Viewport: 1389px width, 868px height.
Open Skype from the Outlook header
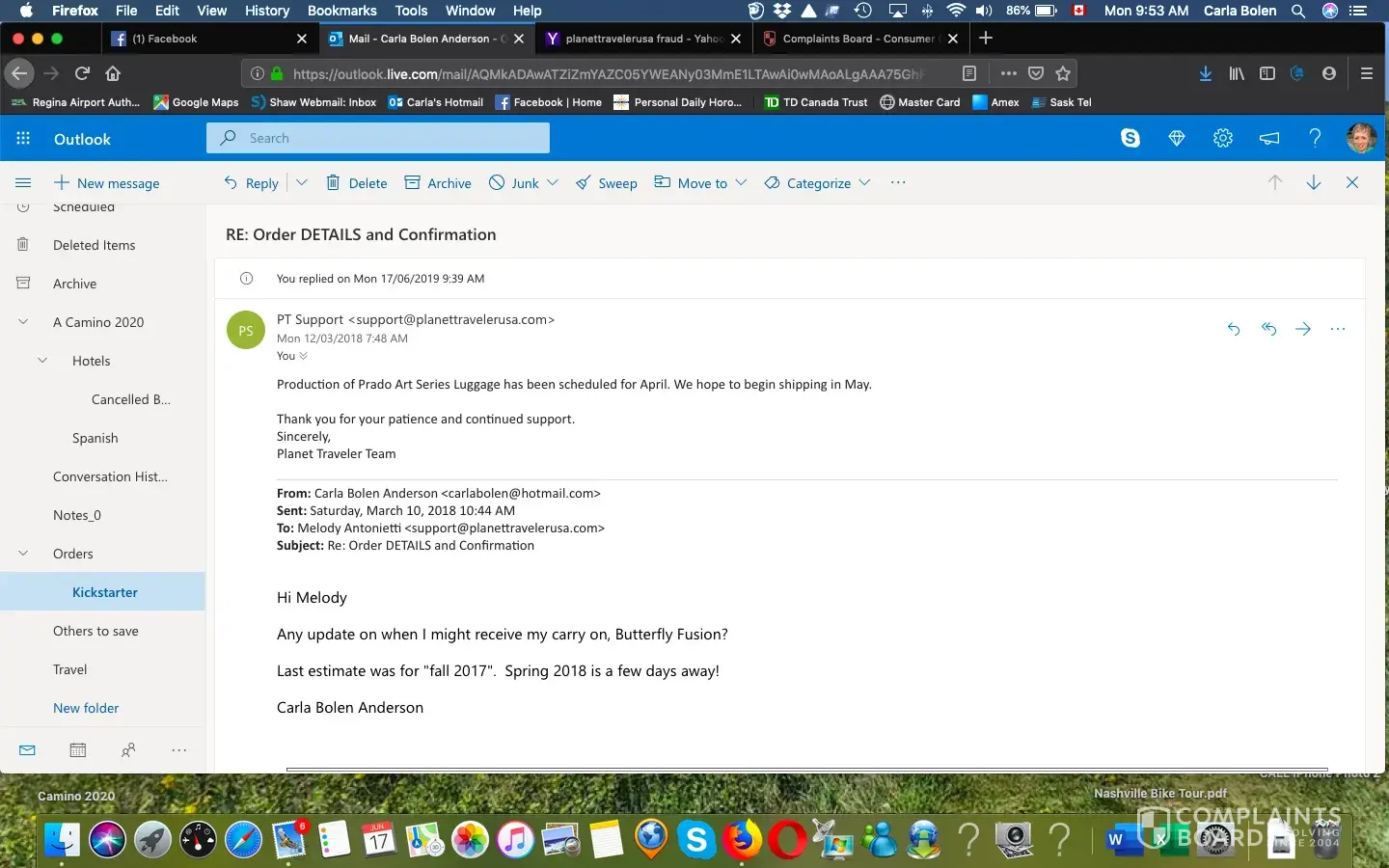[1130, 138]
